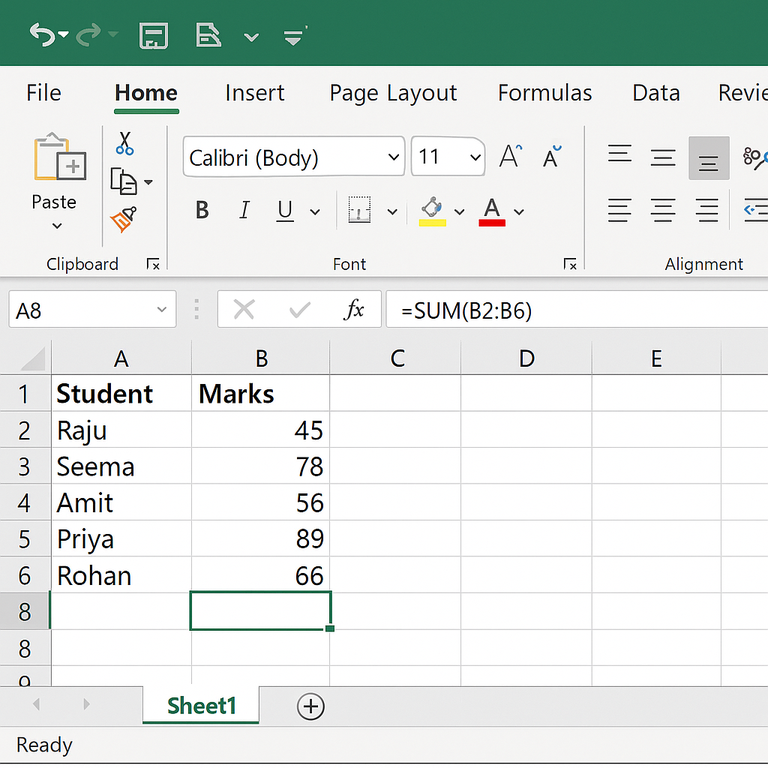Click the Decrease Indent icon
This screenshot has height=768, width=768.
(755, 210)
